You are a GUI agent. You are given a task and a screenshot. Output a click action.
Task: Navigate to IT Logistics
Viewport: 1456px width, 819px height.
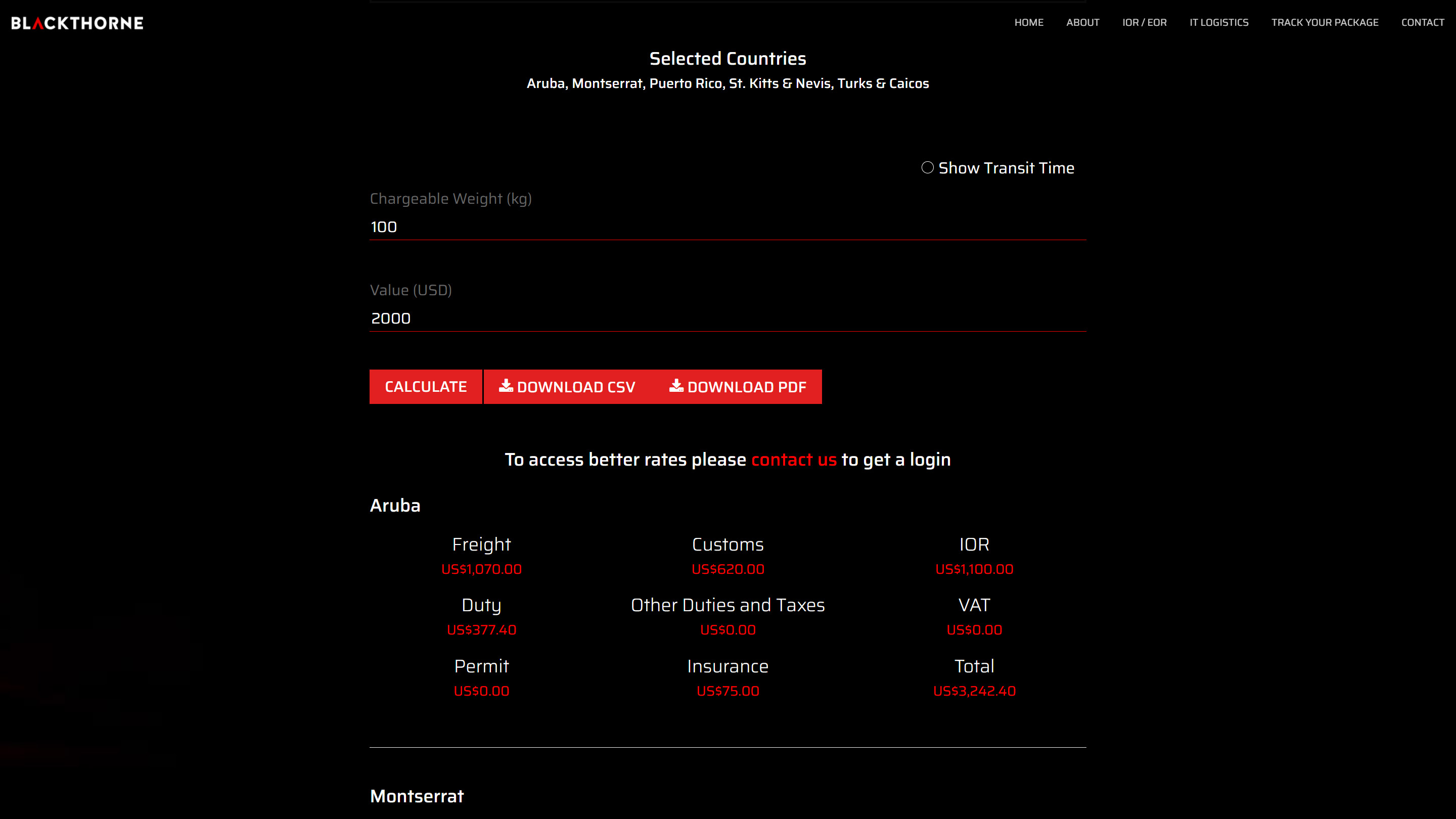pyautogui.click(x=1218, y=23)
